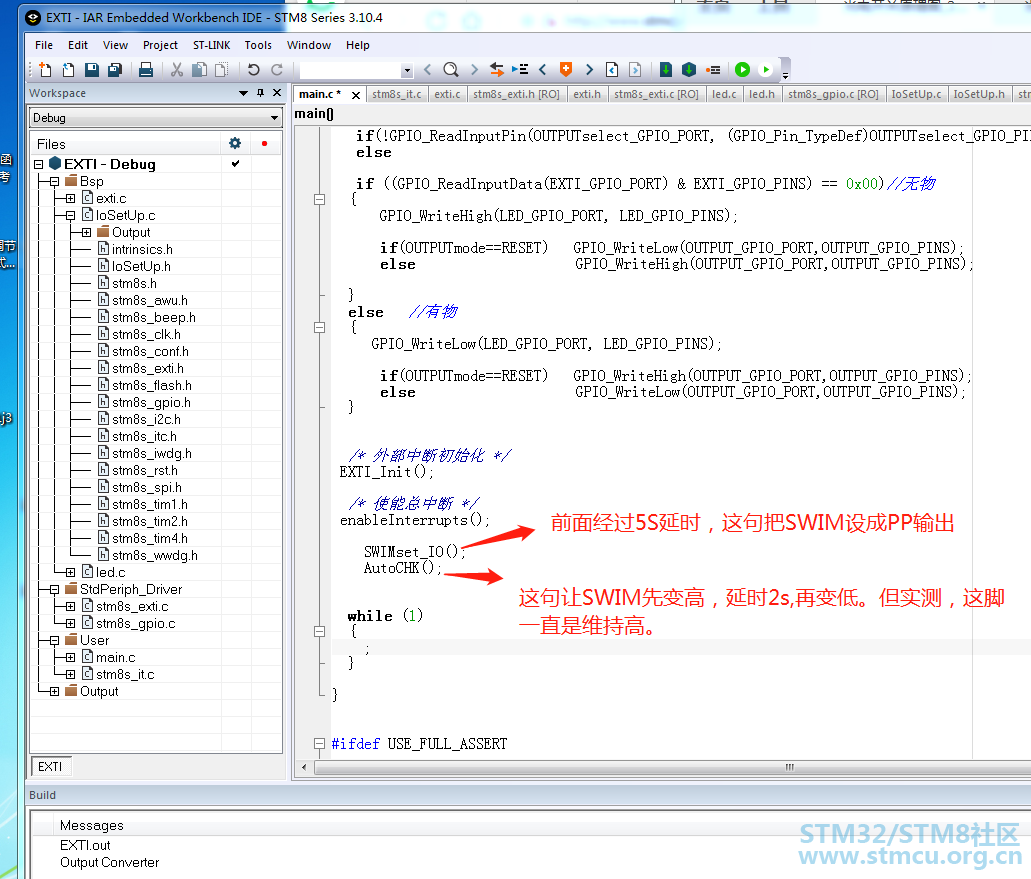Open the quick search dropdown arrow
Viewport: 1031px width, 879px height.
click(x=407, y=70)
